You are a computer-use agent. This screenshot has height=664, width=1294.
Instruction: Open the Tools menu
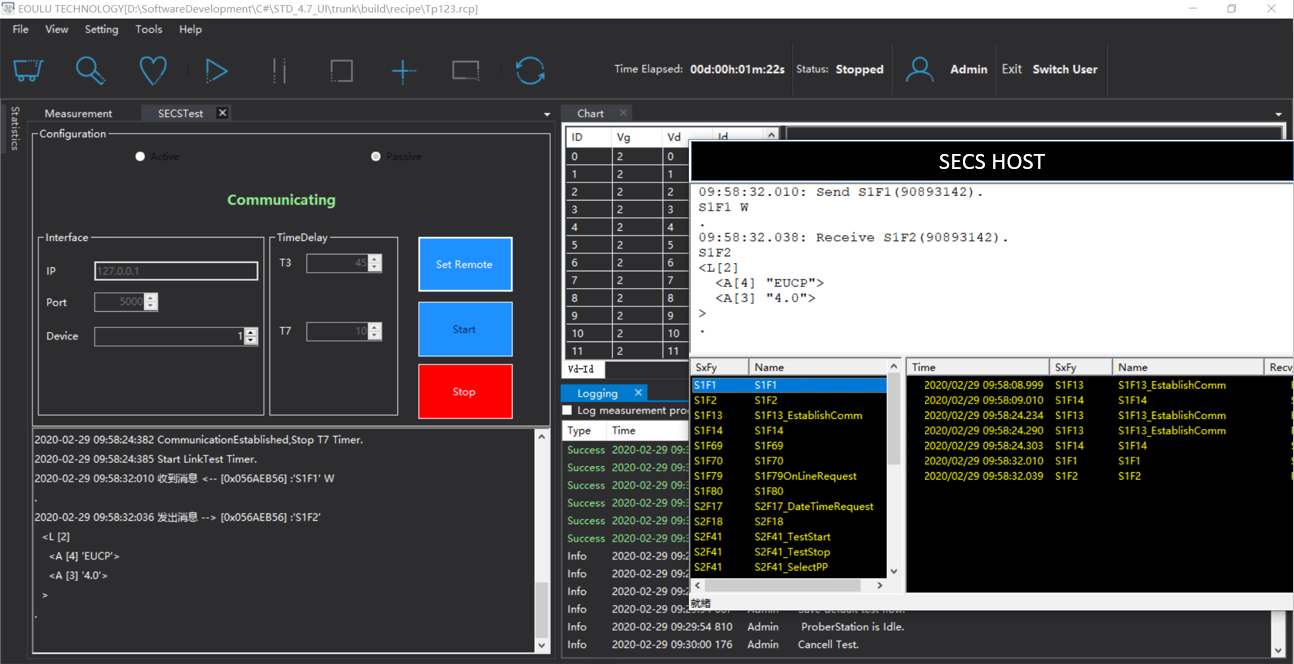click(149, 29)
